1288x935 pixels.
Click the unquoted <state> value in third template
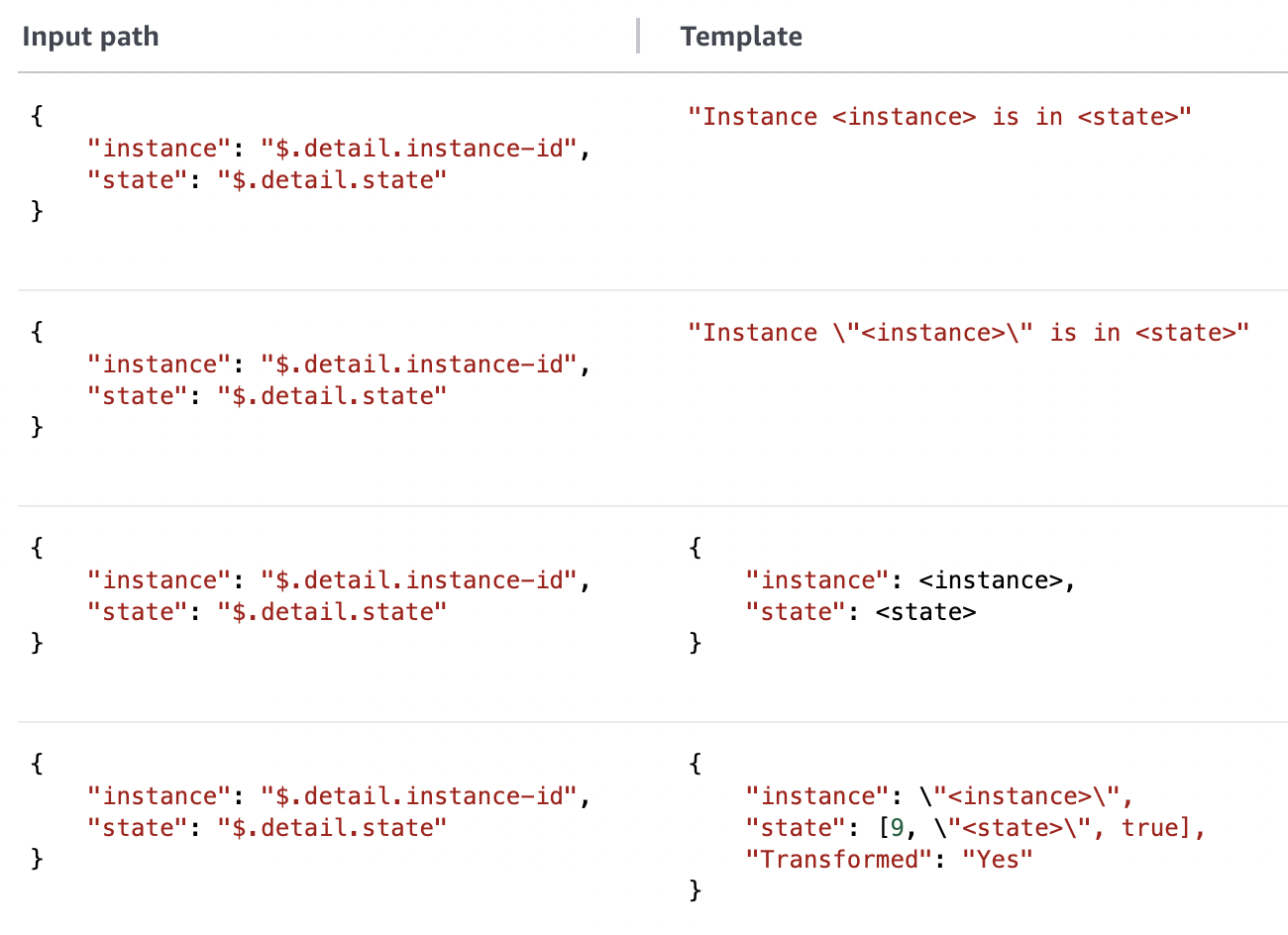(925, 612)
